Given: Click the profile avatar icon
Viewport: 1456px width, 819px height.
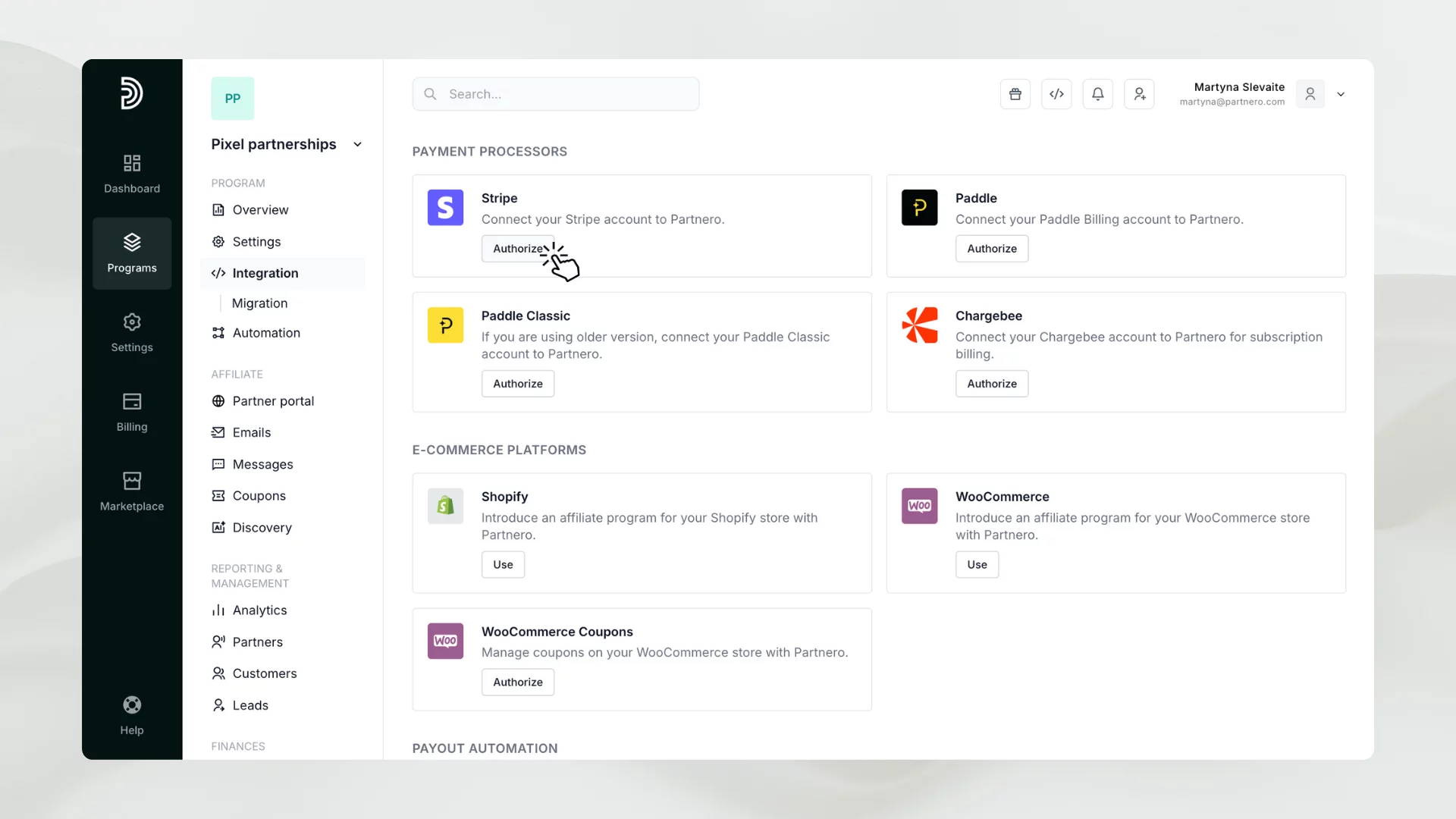Looking at the screenshot, I should 1310,93.
